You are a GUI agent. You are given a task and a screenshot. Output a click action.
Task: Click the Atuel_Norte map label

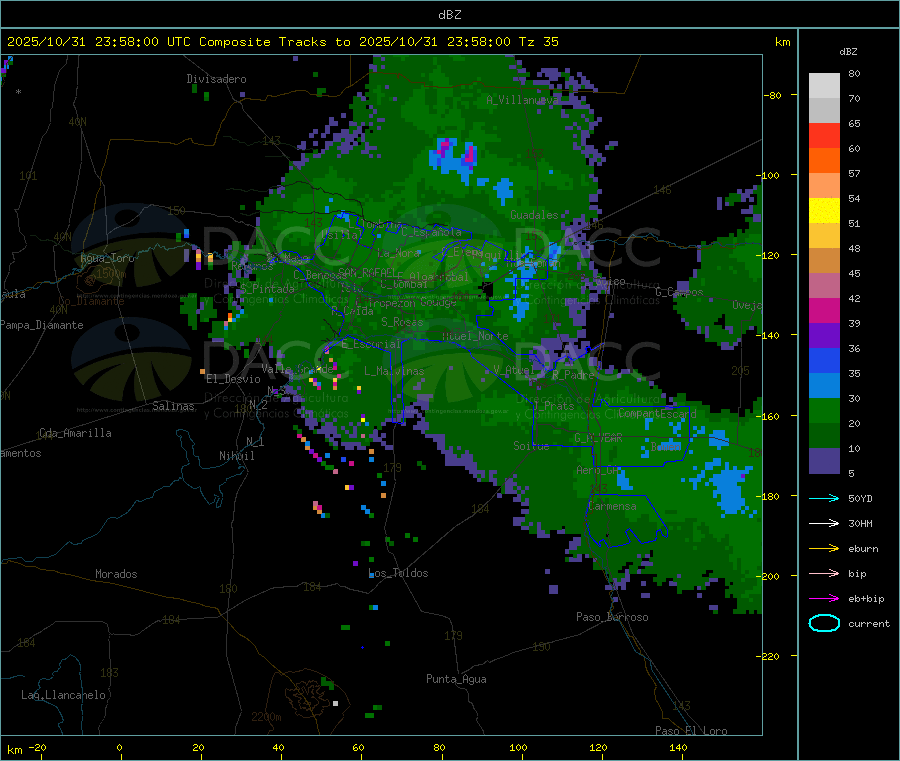coord(475,336)
